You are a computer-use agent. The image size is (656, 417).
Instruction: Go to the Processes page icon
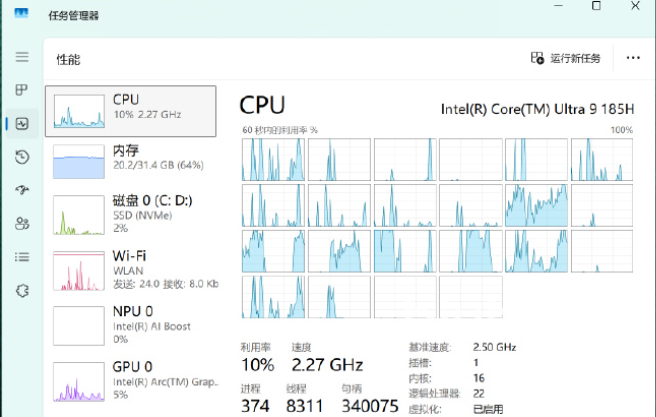(22, 90)
